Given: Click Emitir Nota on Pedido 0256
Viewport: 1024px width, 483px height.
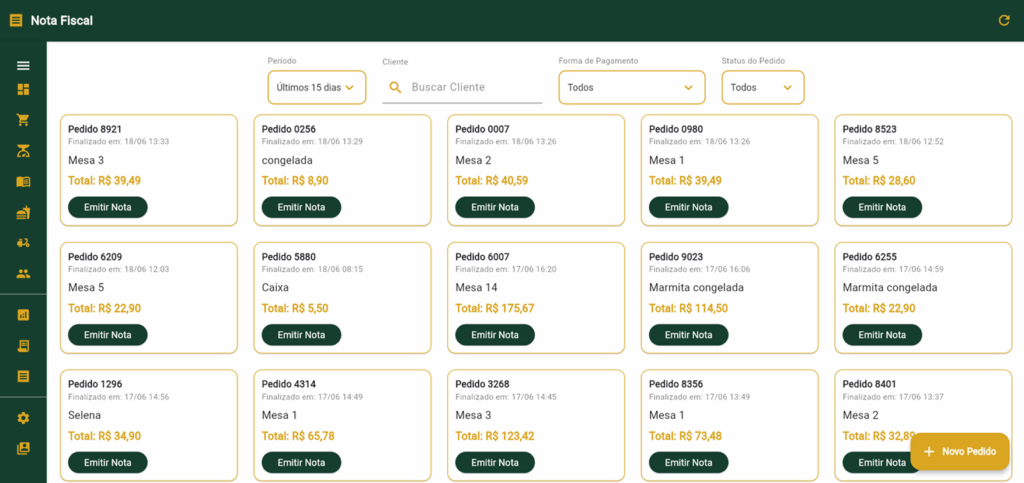Looking at the screenshot, I should 301,207.
